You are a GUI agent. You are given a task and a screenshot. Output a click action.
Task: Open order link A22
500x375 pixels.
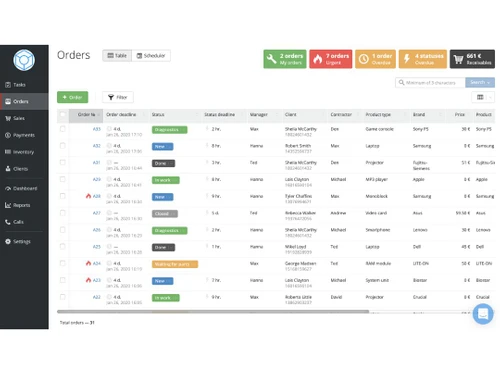[96, 297]
